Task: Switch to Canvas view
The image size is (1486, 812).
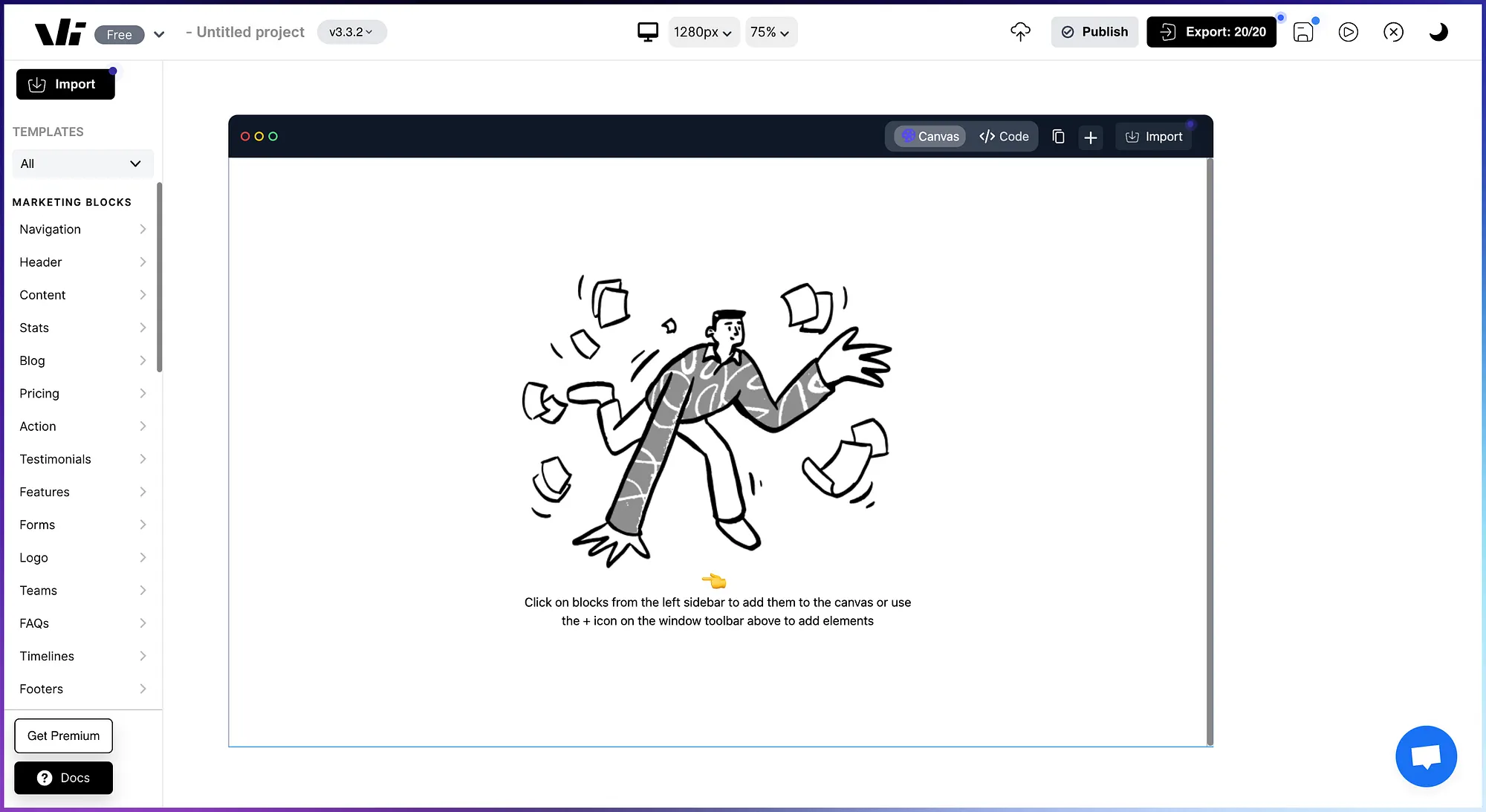Action: point(929,137)
